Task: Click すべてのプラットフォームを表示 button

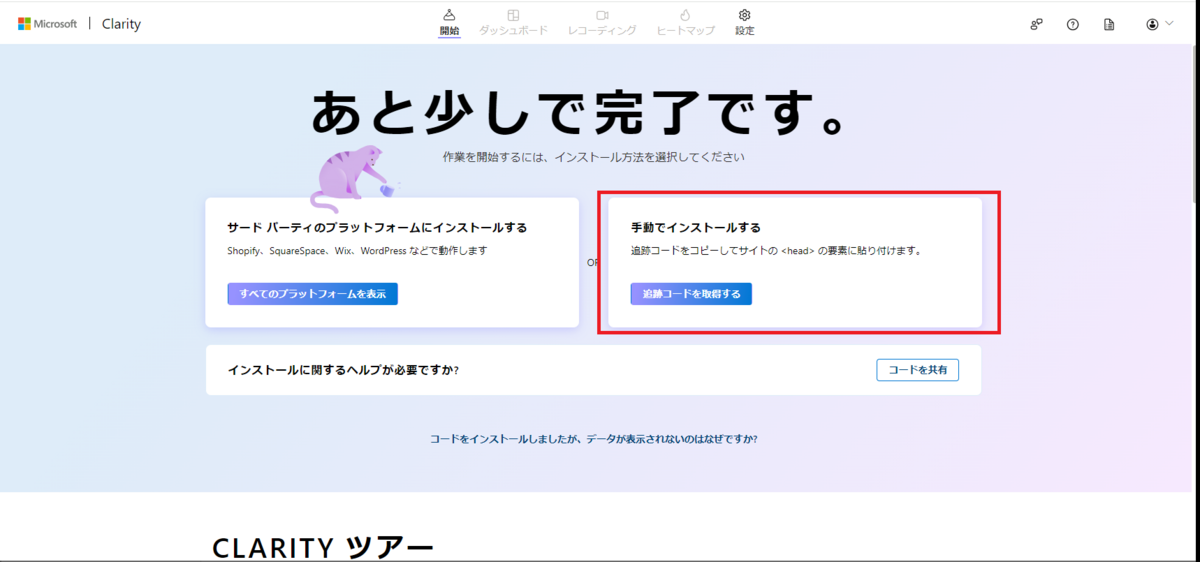Action: (313, 294)
